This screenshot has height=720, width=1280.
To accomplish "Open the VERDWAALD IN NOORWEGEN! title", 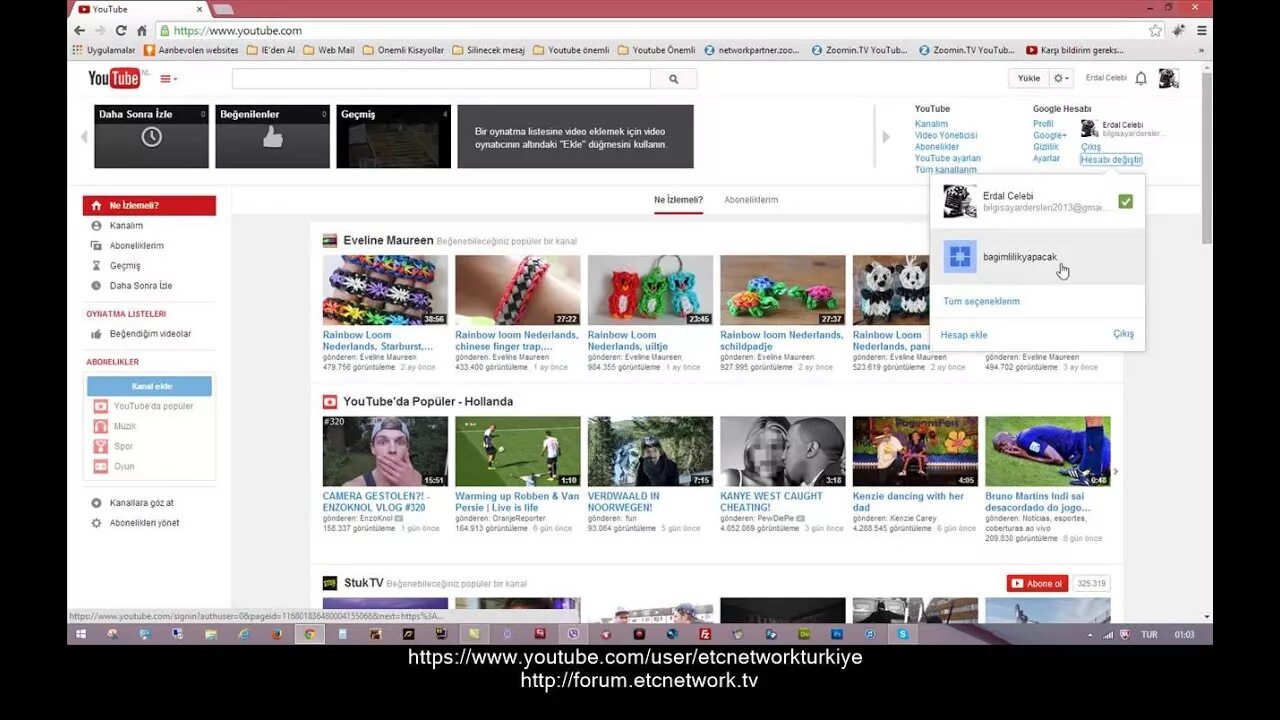I will tap(624, 501).
